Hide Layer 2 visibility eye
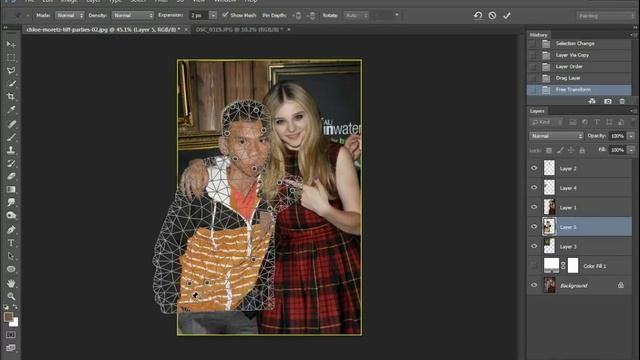 pos(534,168)
